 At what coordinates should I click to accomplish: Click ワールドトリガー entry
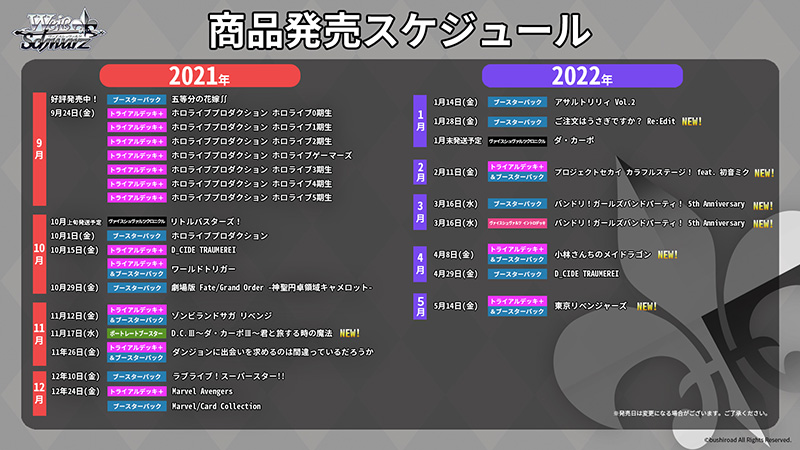(x=203, y=269)
